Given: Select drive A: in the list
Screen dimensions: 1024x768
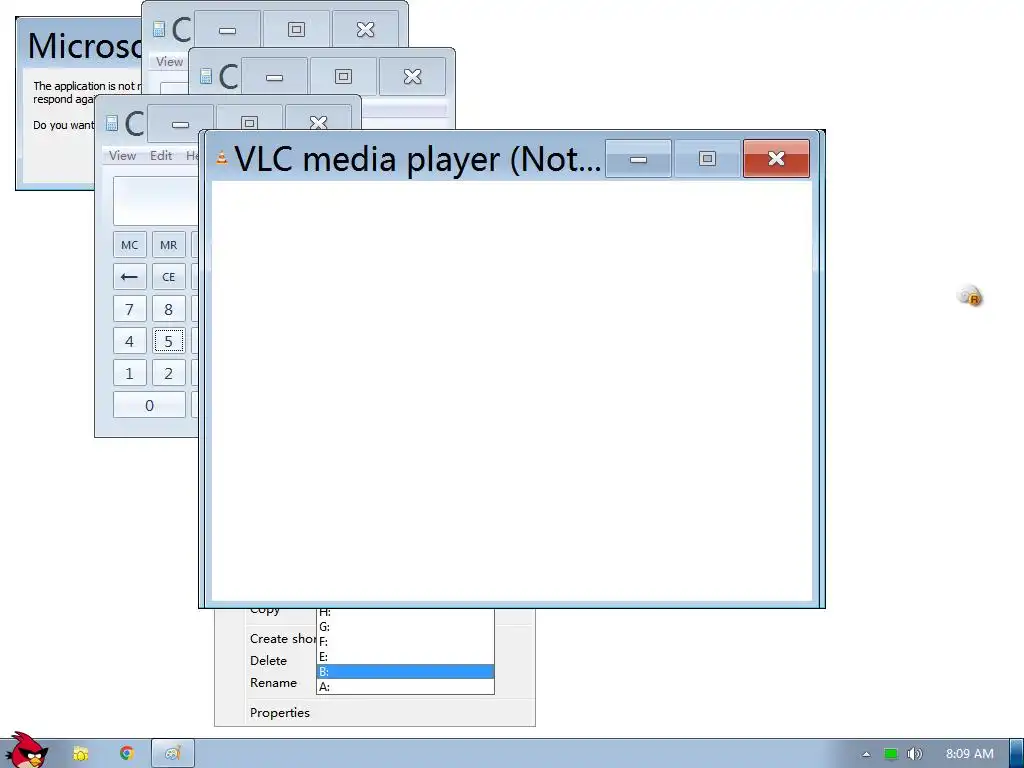Looking at the screenshot, I should point(405,686).
